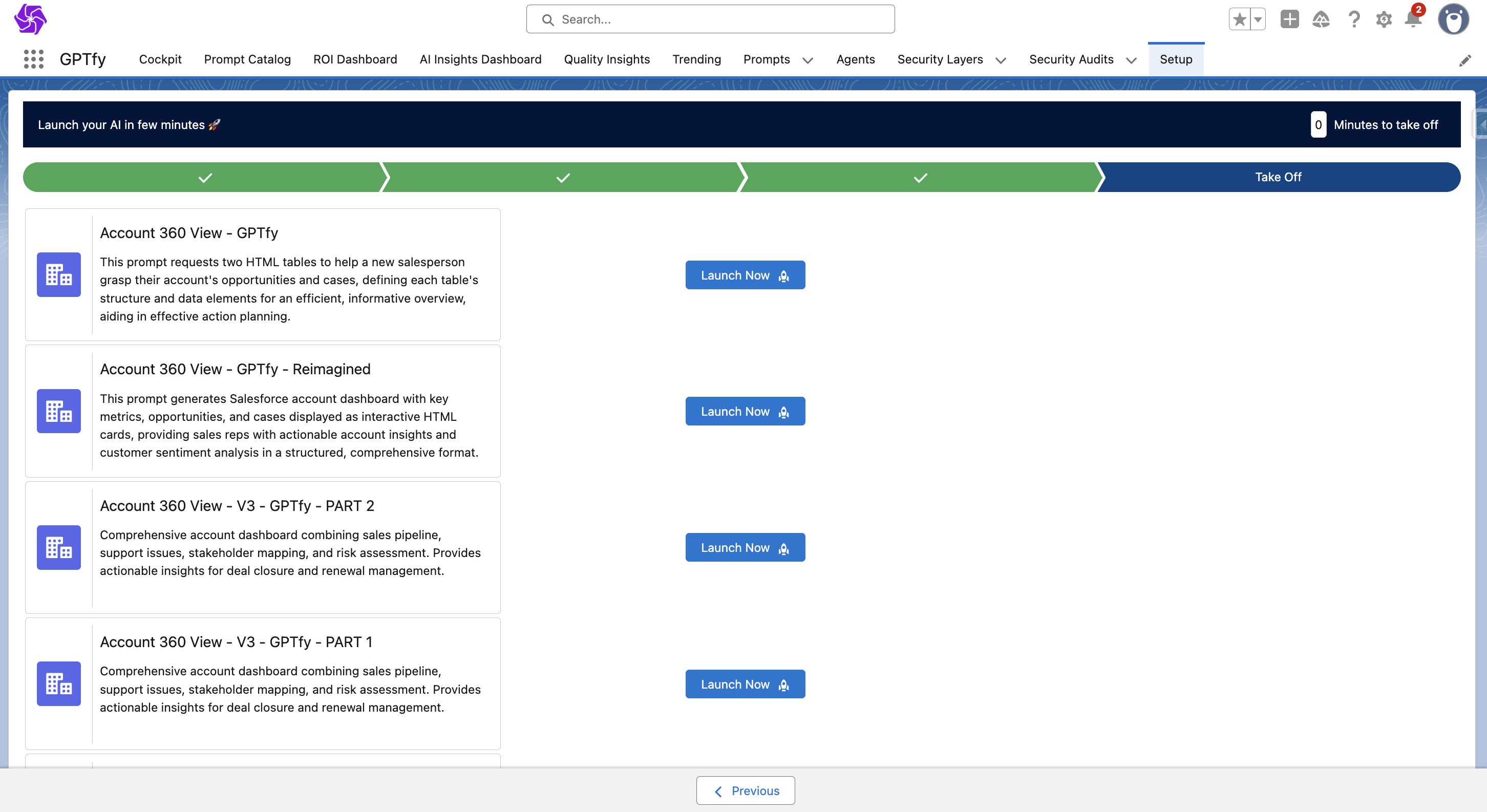Switch to the ROI Dashboard tab
Viewport: 1487px width, 812px height.
[x=355, y=59]
